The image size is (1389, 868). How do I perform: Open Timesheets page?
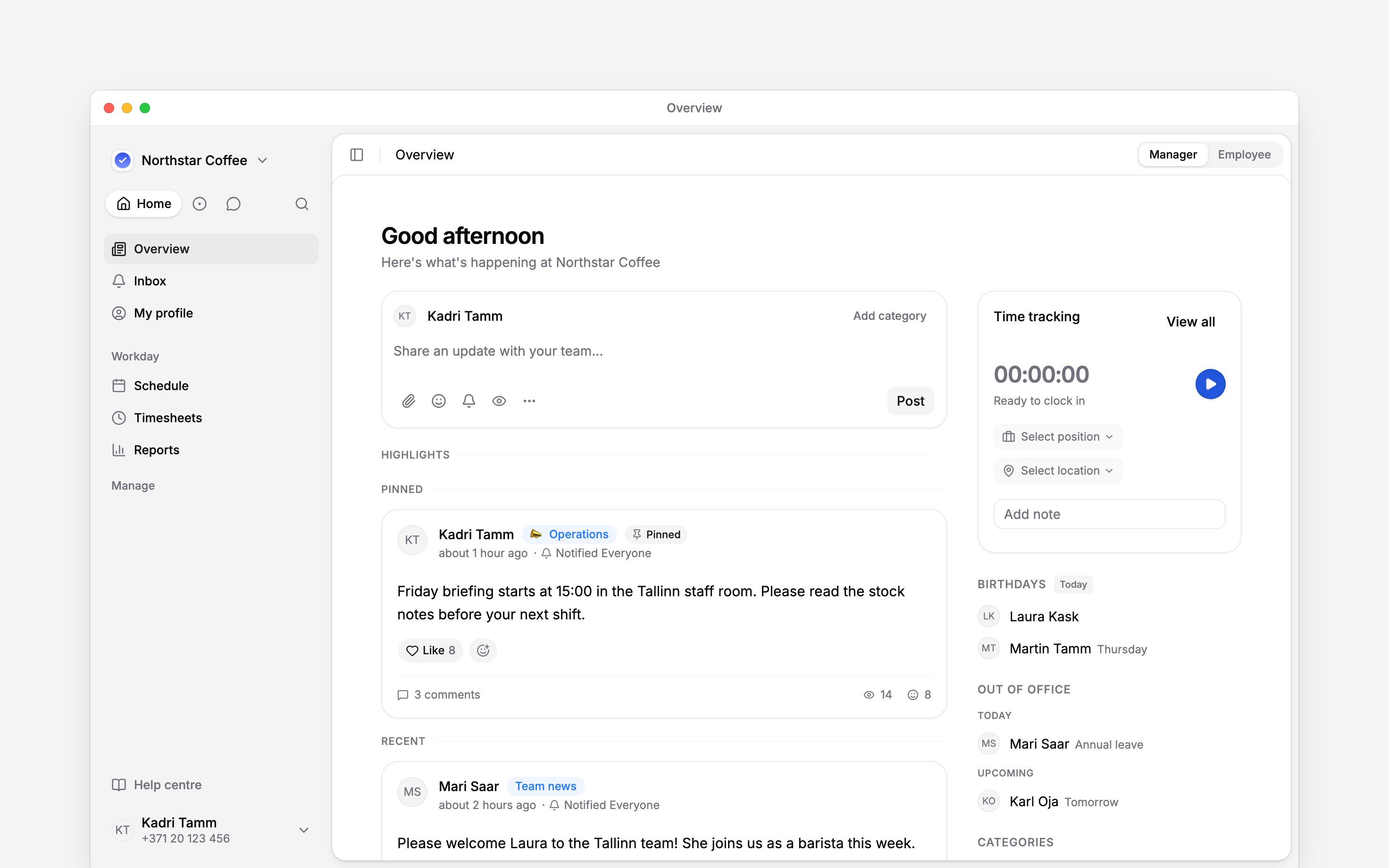click(211, 418)
